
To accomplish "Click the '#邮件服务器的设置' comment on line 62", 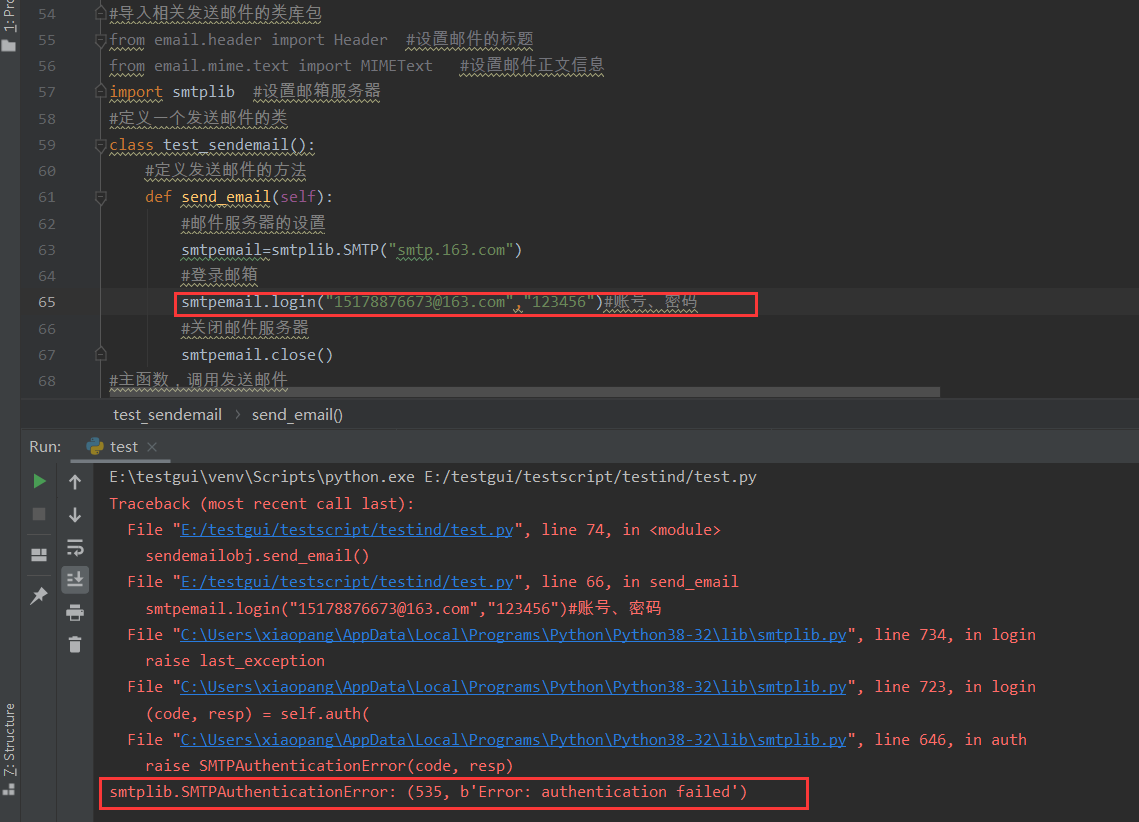I will coord(254,224).
